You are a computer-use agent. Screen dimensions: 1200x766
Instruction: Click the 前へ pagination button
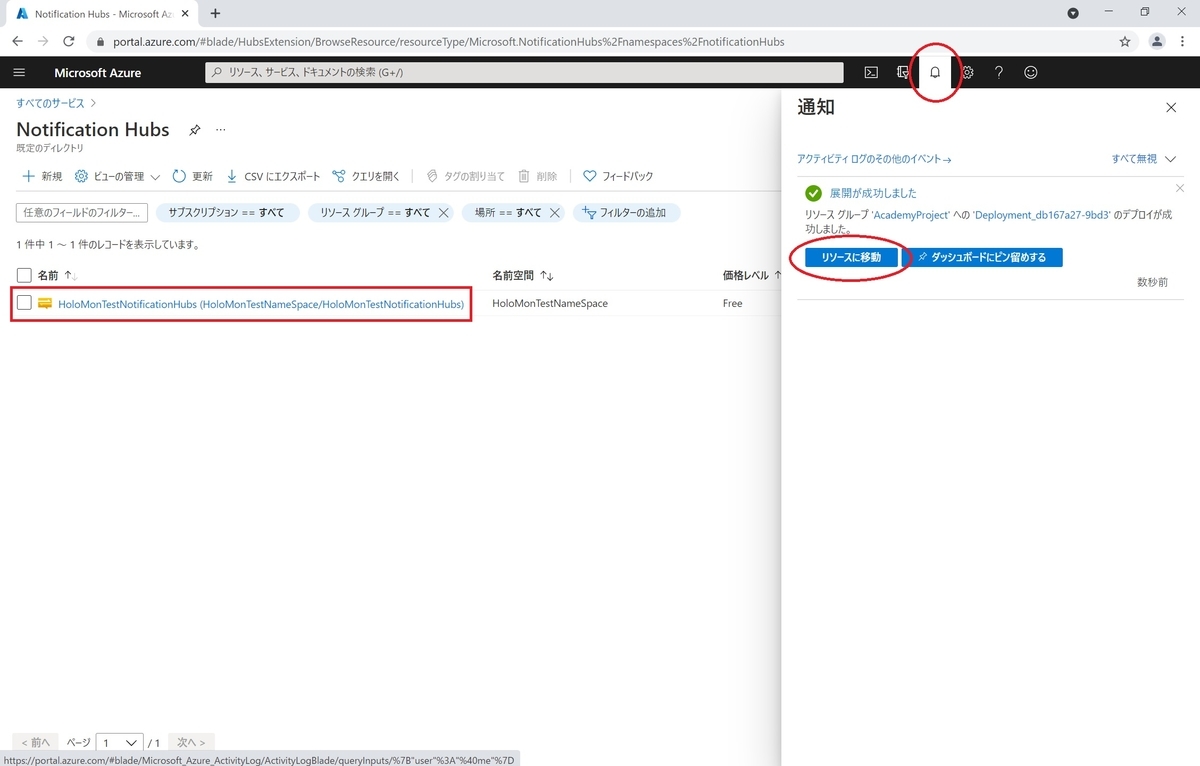pos(35,742)
